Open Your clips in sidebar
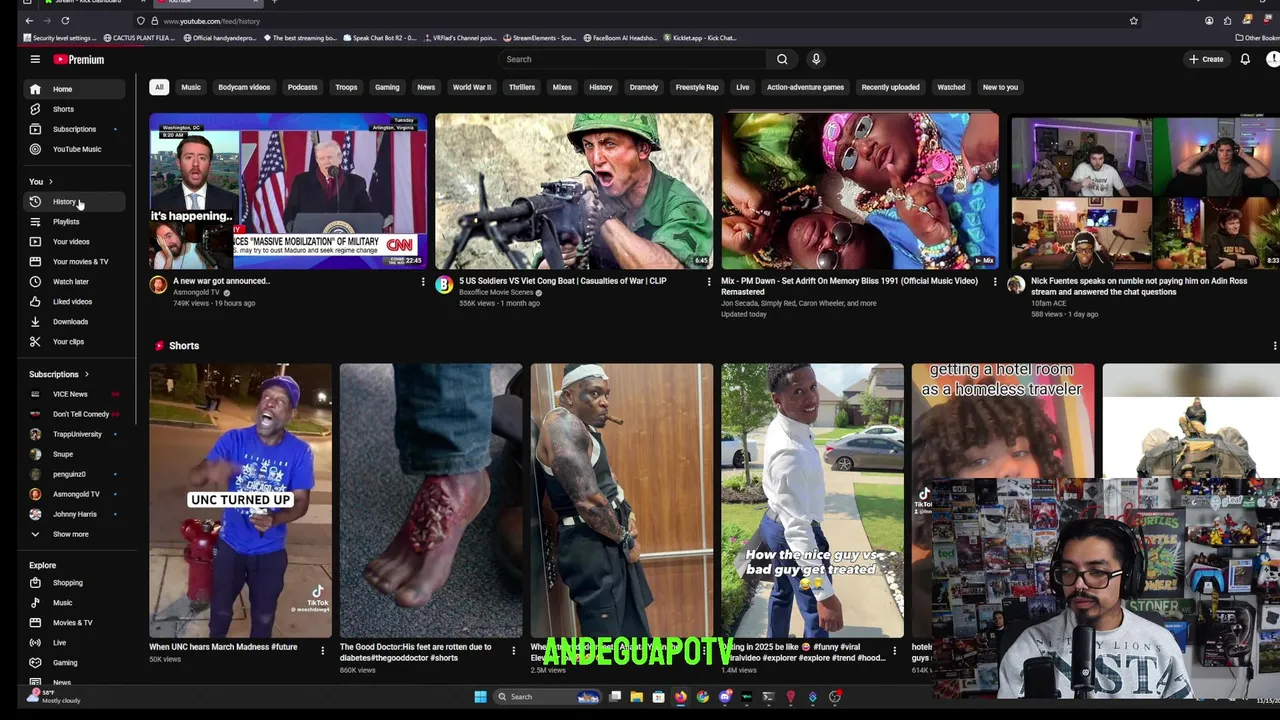Screen dimensions: 1280x720 (76, 341)
